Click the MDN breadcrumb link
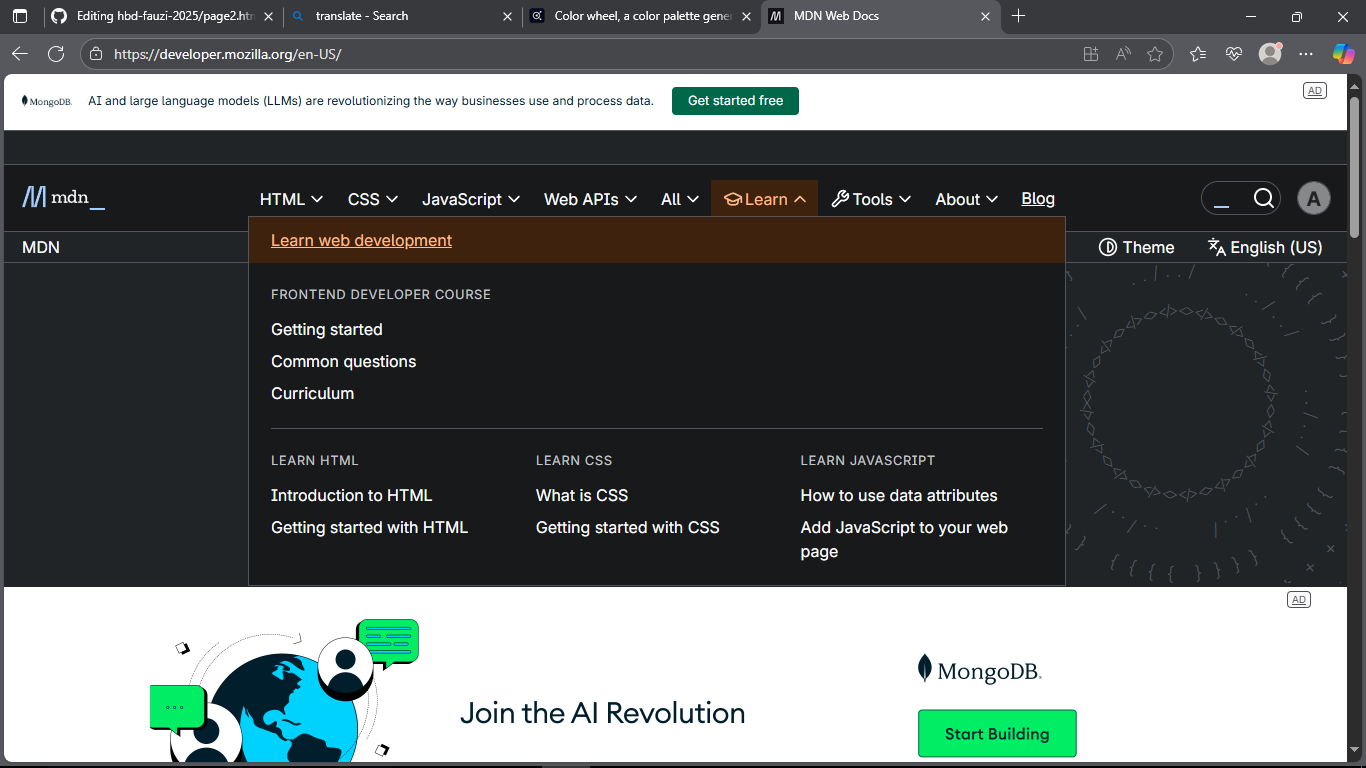Viewport: 1366px width, 768px height. [x=41, y=247]
